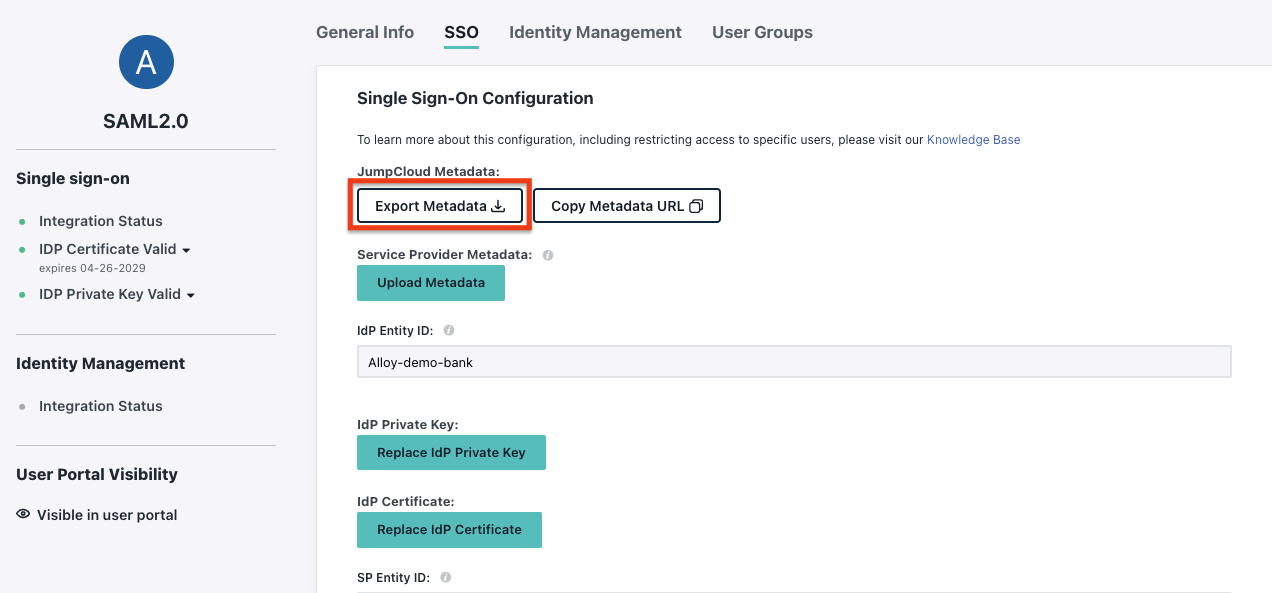Image resolution: width=1272 pixels, height=593 pixels.
Task: Click green status dot for IDP Certificate Valid
Action: [22, 250]
